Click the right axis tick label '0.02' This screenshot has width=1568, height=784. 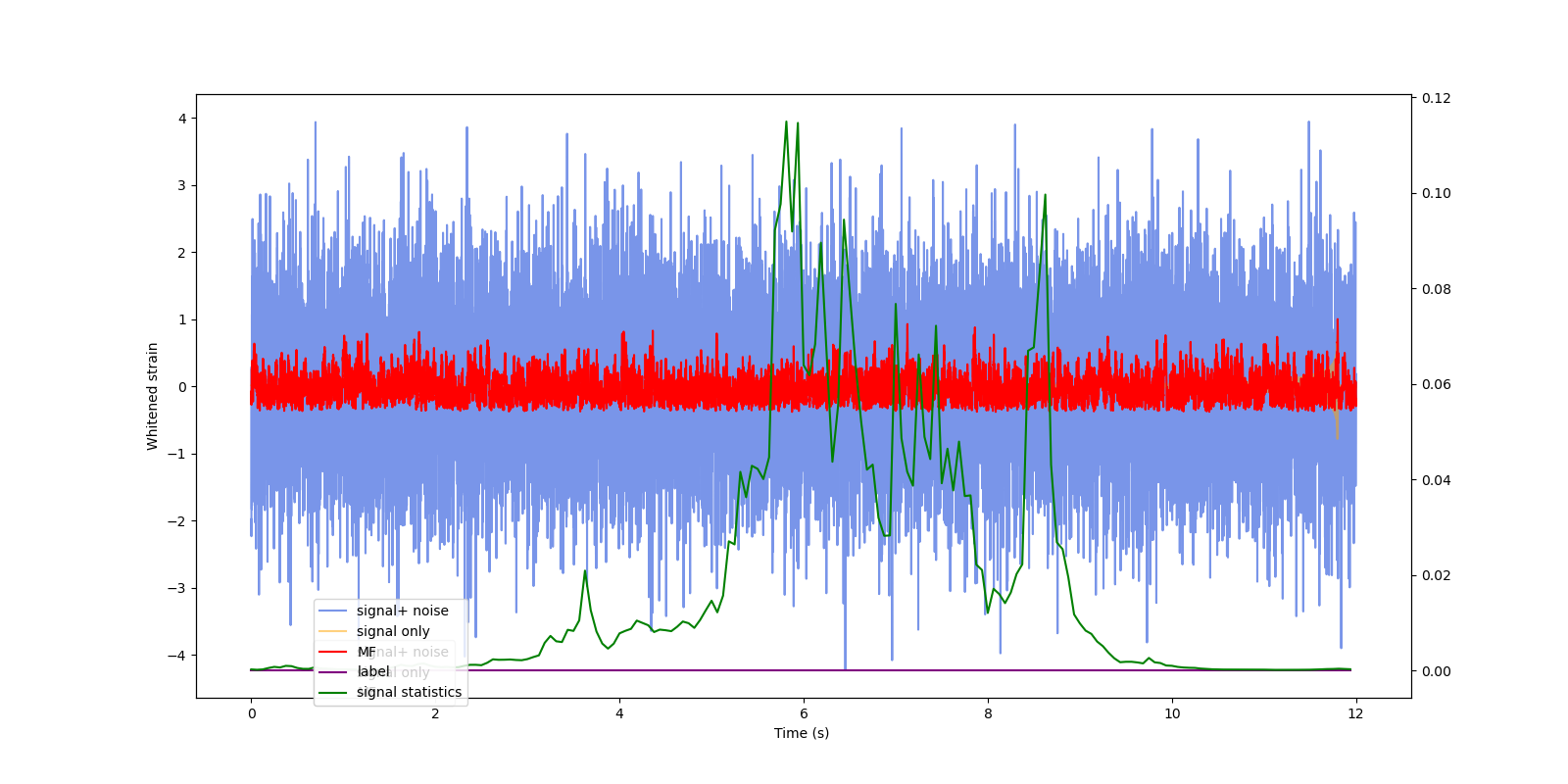(x=1437, y=575)
